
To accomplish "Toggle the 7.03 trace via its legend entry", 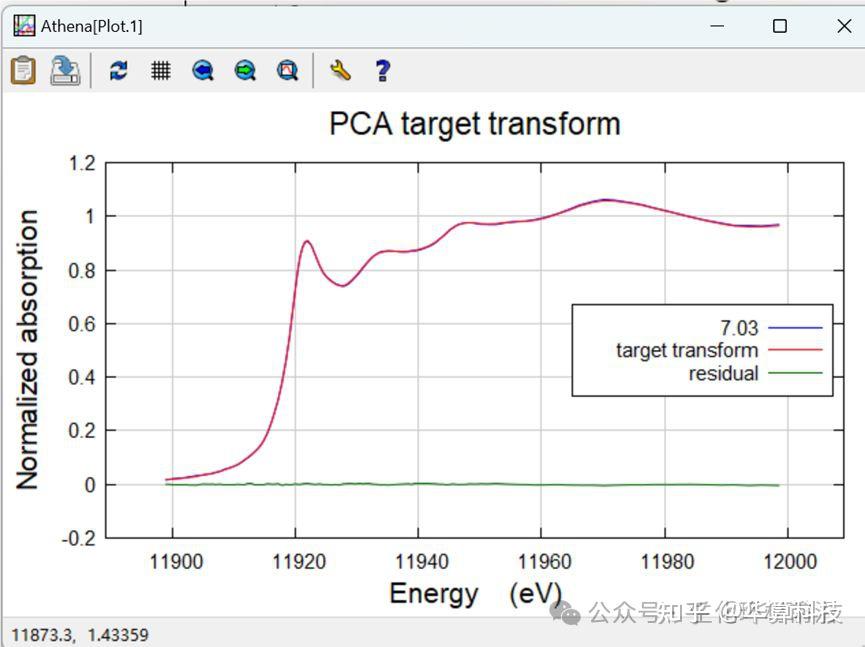I will tap(741, 327).
